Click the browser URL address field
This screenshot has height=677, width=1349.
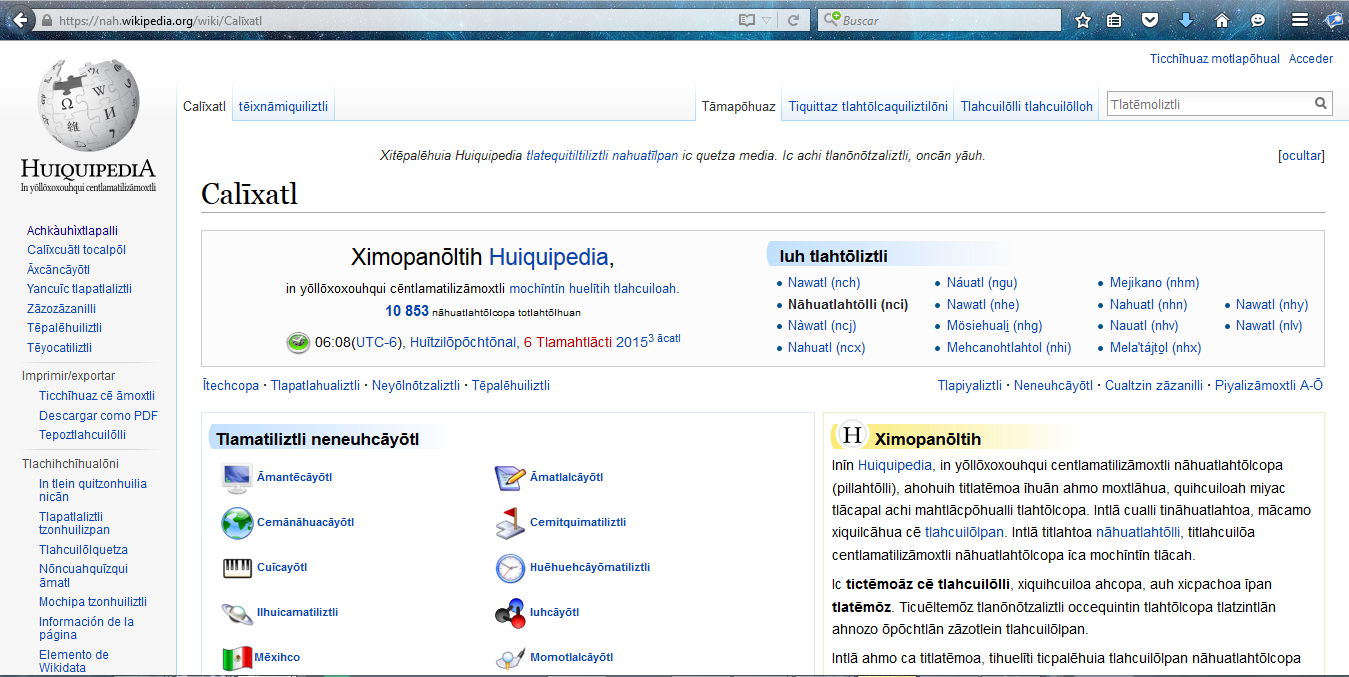tap(385, 20)
